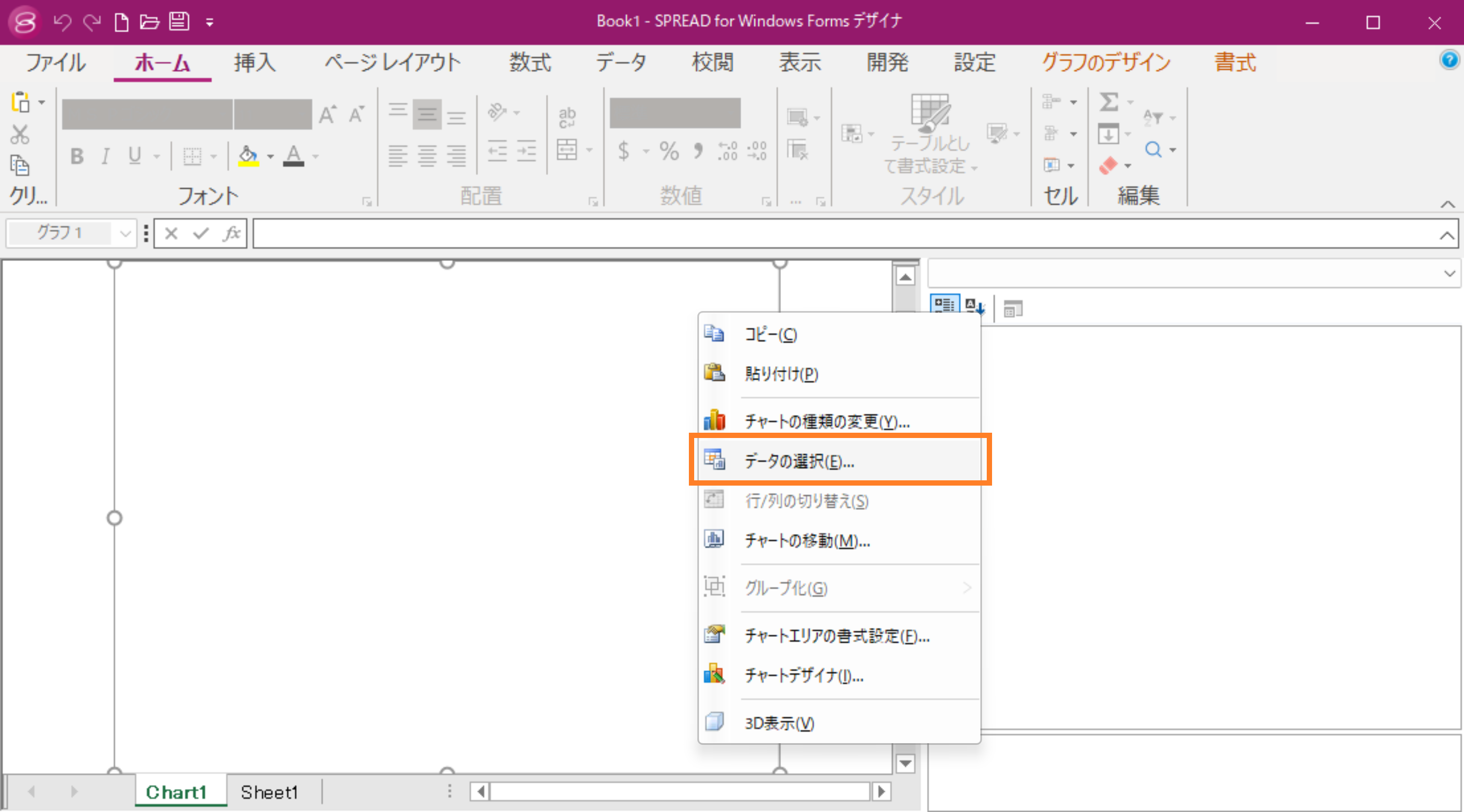The width and height of the screenshot is (1464, 812).
Task: Switch to the グラフのデザイン tab
Action: point(1106,62)
